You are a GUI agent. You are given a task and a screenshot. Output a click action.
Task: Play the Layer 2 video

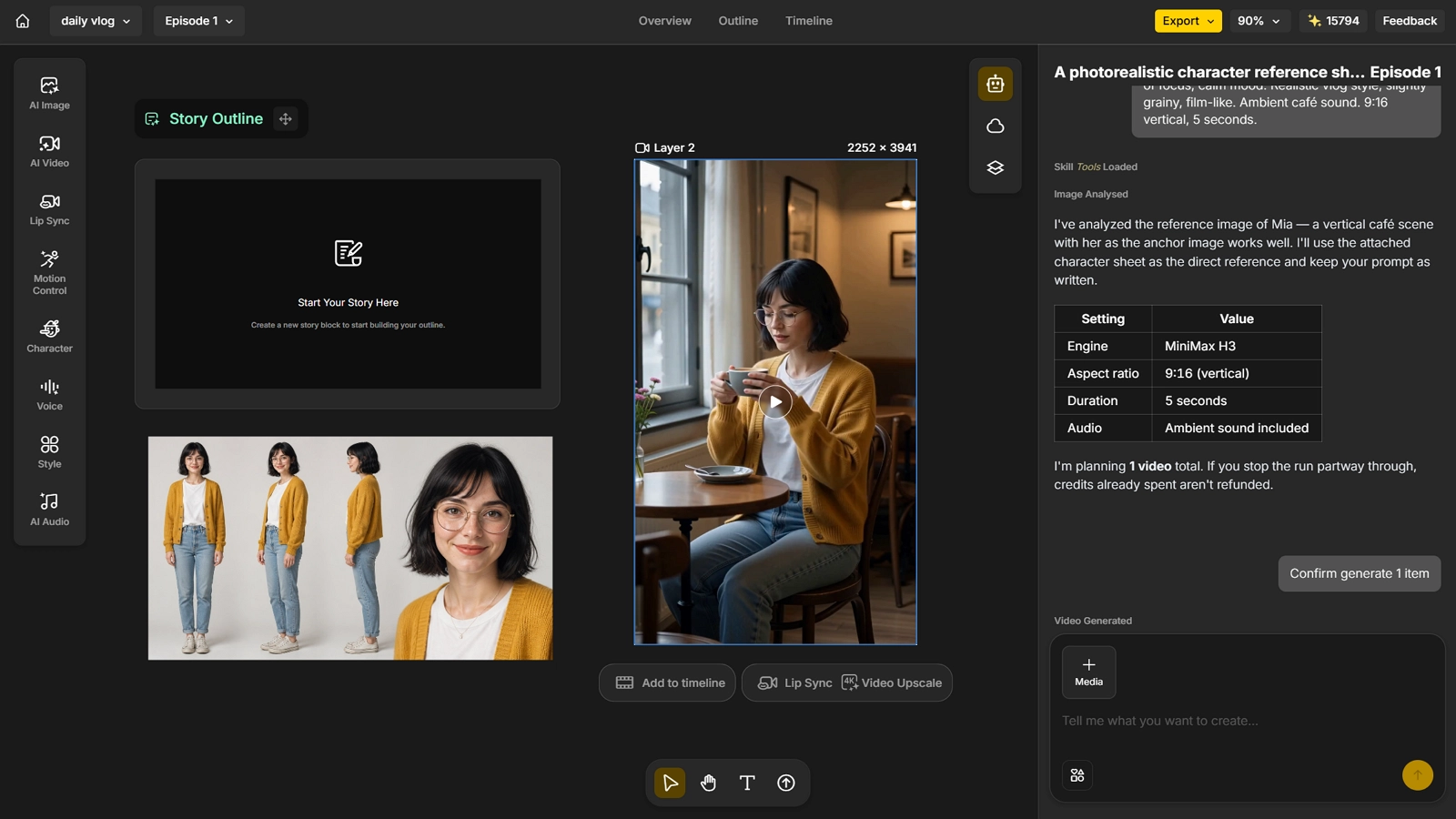[x=775, y=402]
